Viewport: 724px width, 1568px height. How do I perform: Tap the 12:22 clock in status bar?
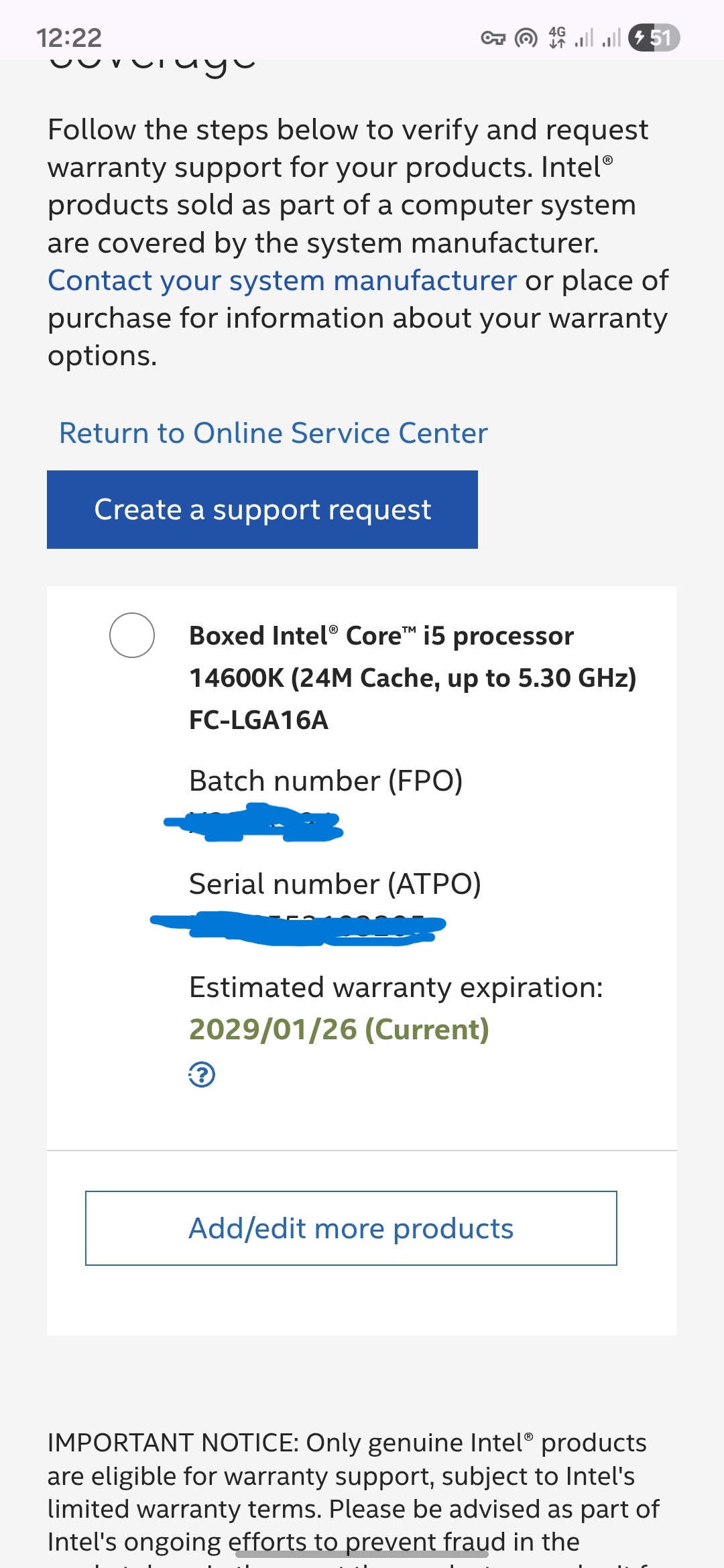tap(68, 38)
